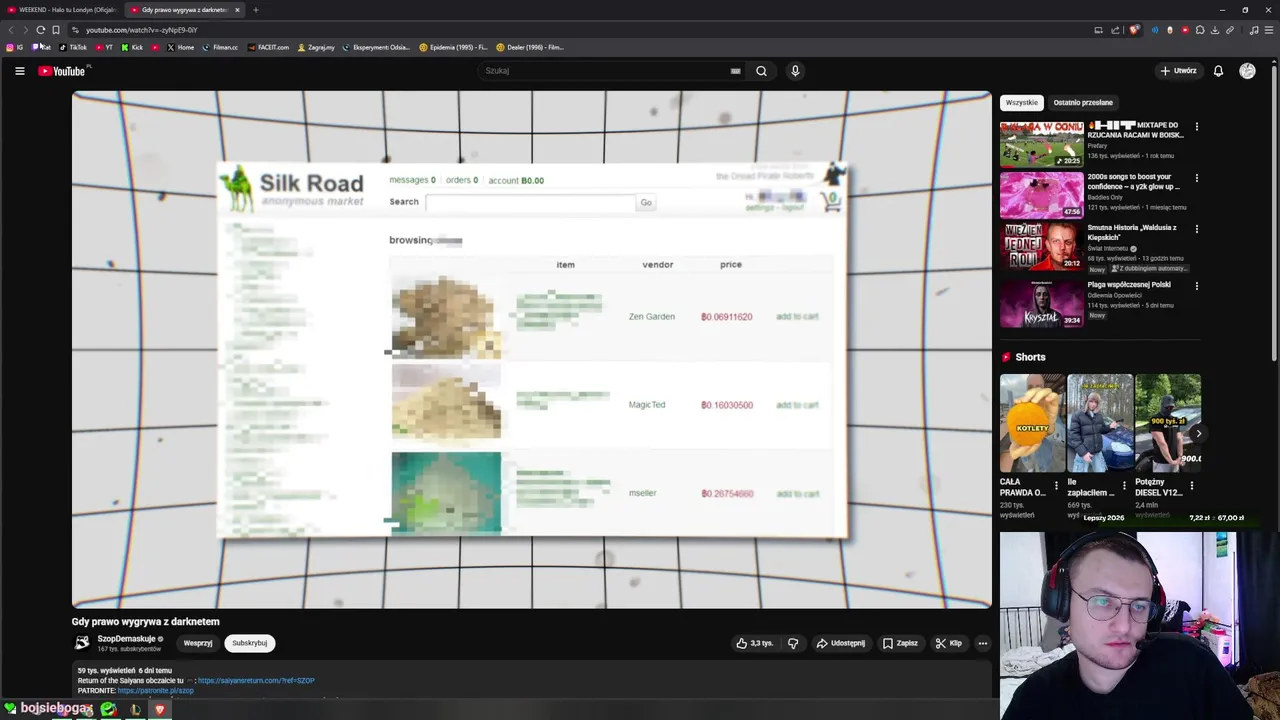Open the FACEIT.com bookmark

[x=268, y=47]
